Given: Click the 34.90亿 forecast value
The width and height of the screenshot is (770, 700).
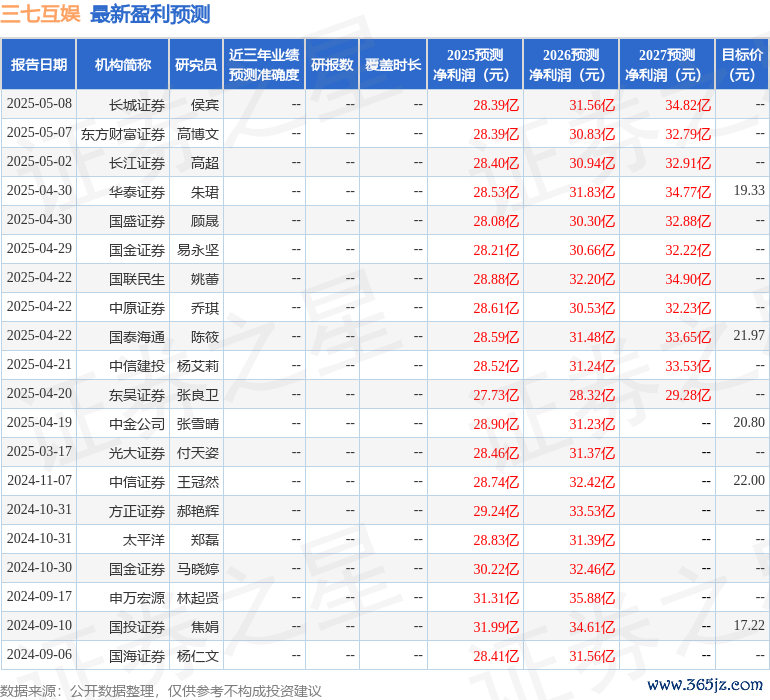Looking at the screenshot, I should [x=688, y=279].
